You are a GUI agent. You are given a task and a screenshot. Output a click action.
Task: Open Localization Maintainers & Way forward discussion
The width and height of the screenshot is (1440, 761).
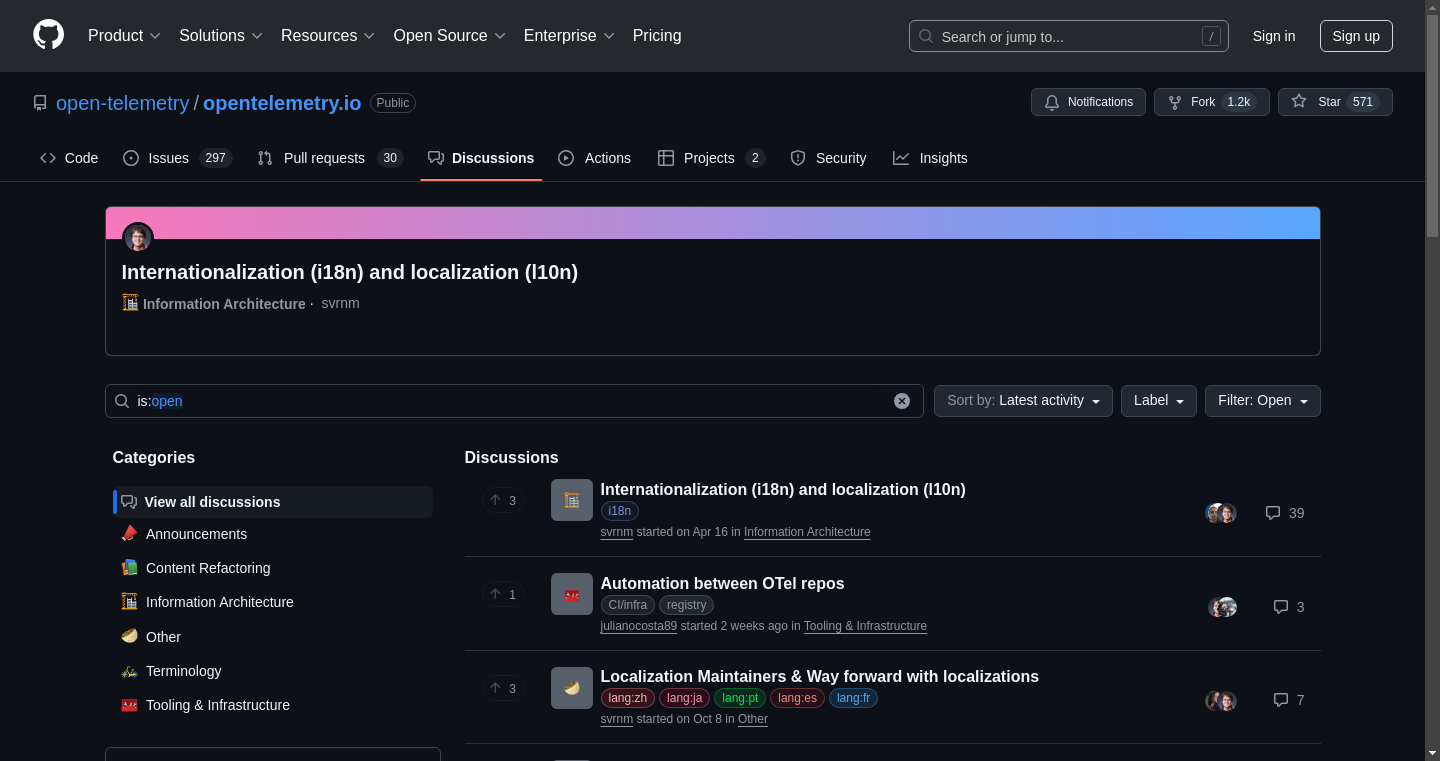[819, 676]
